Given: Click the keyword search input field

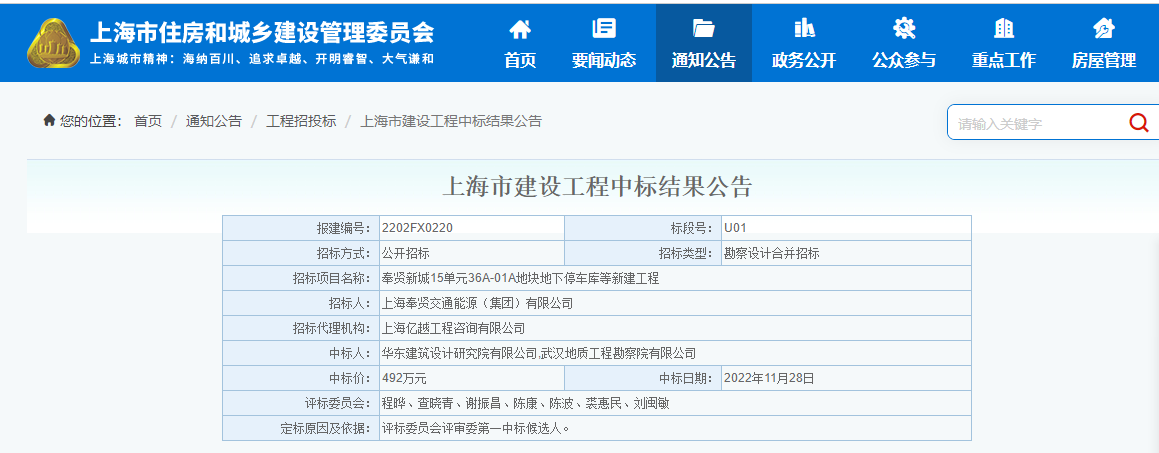Looking at the screenshot, I should point(1035,123).
